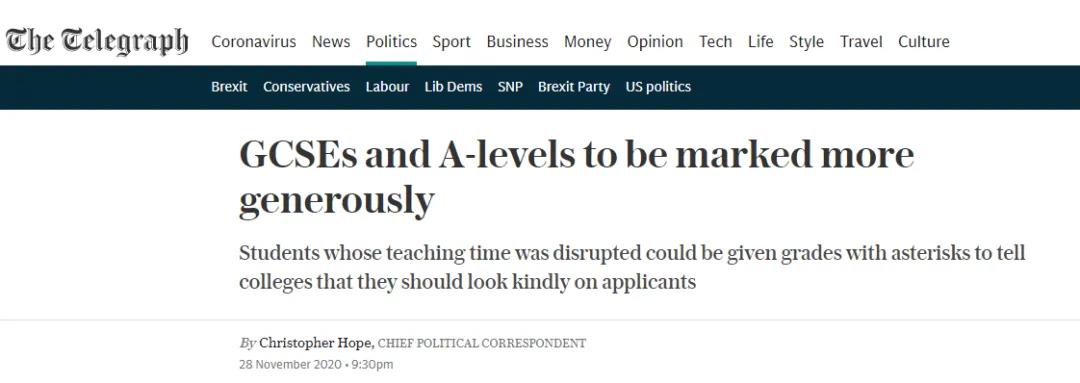Viewport: 1080px width, 383px height.
Task: Open author Christopher Hope's profile
Action: pyautogui.click(x=317, y=343)
